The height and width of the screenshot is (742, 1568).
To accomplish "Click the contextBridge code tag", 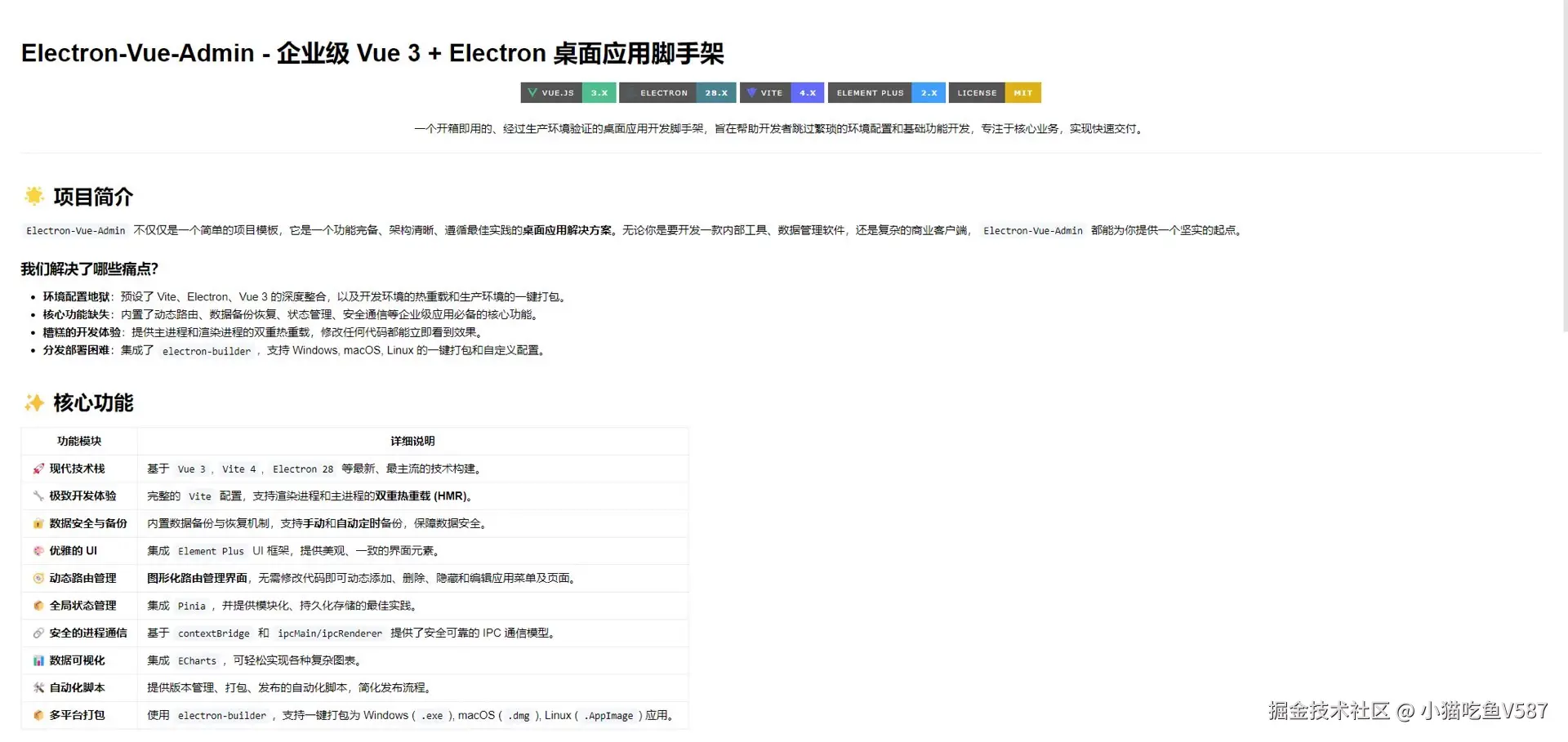I will 214,633.
